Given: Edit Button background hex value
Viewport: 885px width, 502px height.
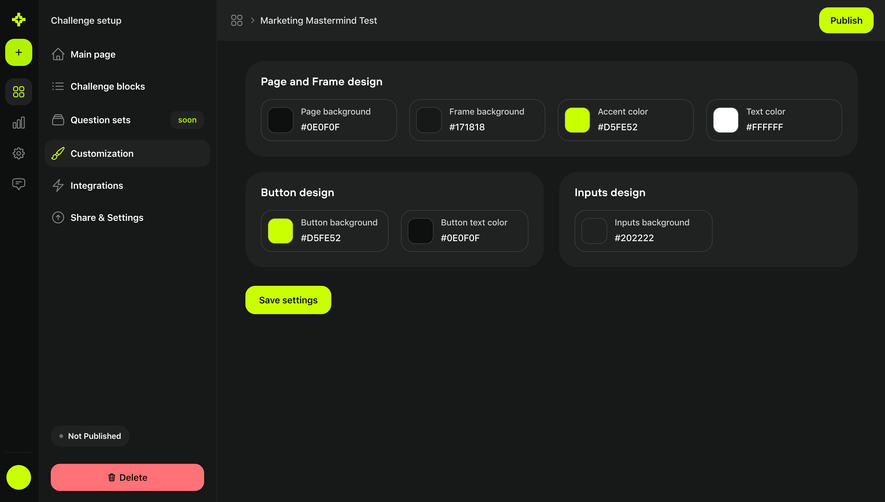Looking at the screenshot, I should click(321, 238).
